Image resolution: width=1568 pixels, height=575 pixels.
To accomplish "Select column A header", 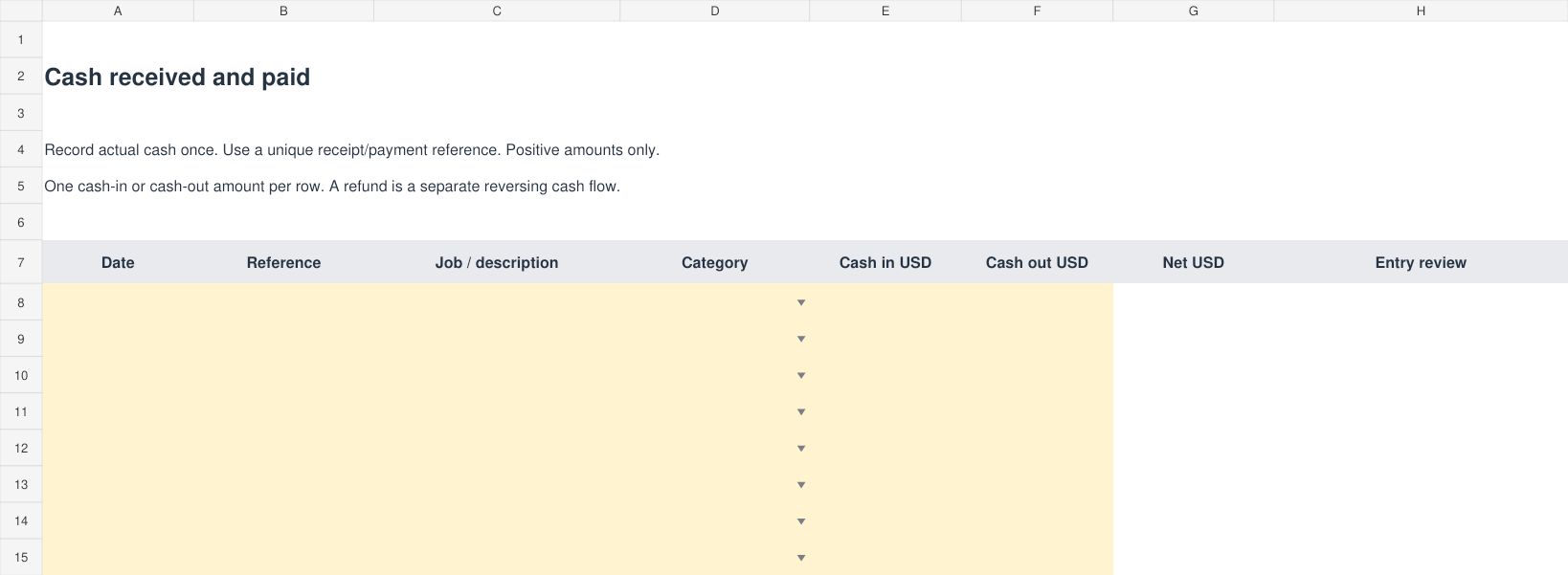I will coord(118,11).
